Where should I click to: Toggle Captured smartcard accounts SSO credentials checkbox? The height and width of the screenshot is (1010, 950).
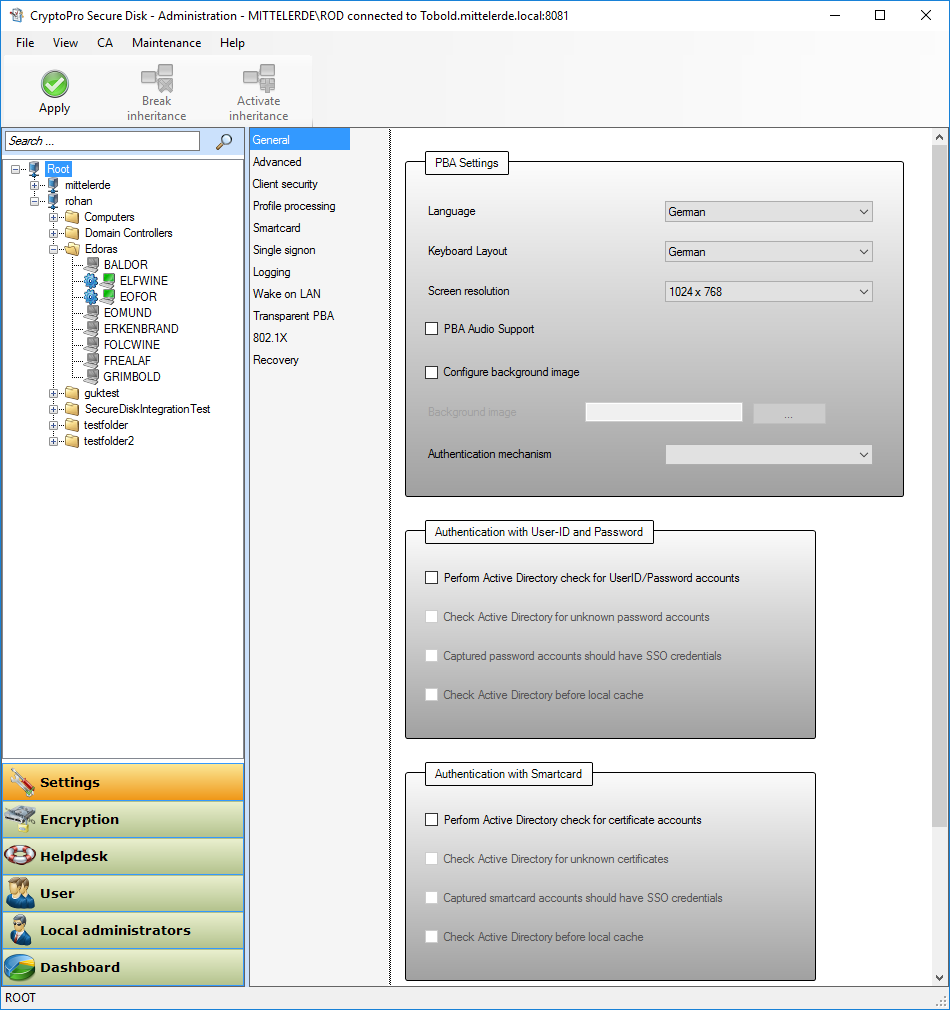tap(432, 898)
